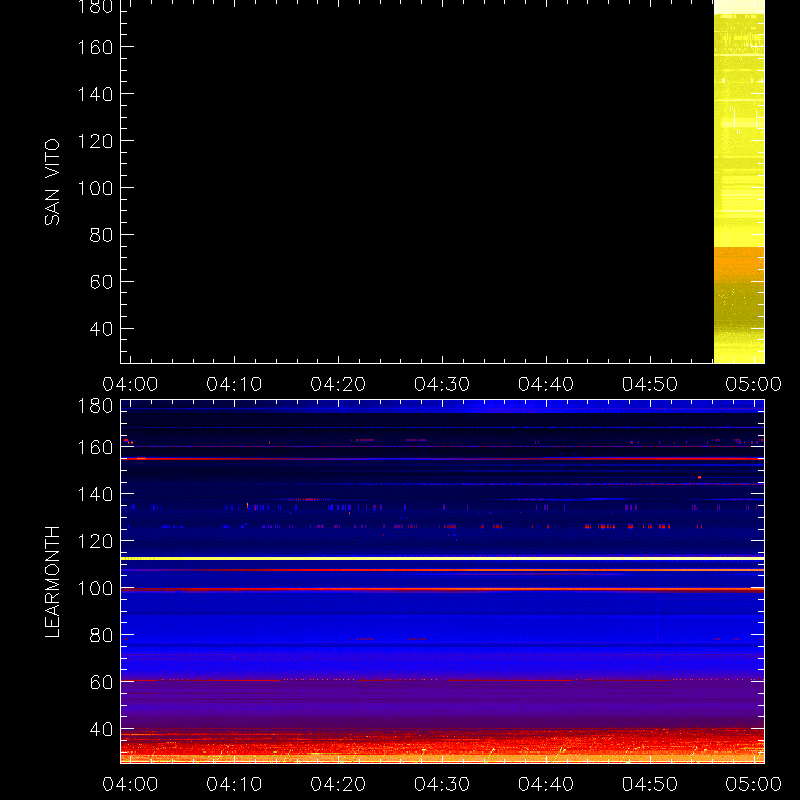Click 04:10 time label under Learmonth plot
The height and width of the screenshot is (800, 800).
234,784
